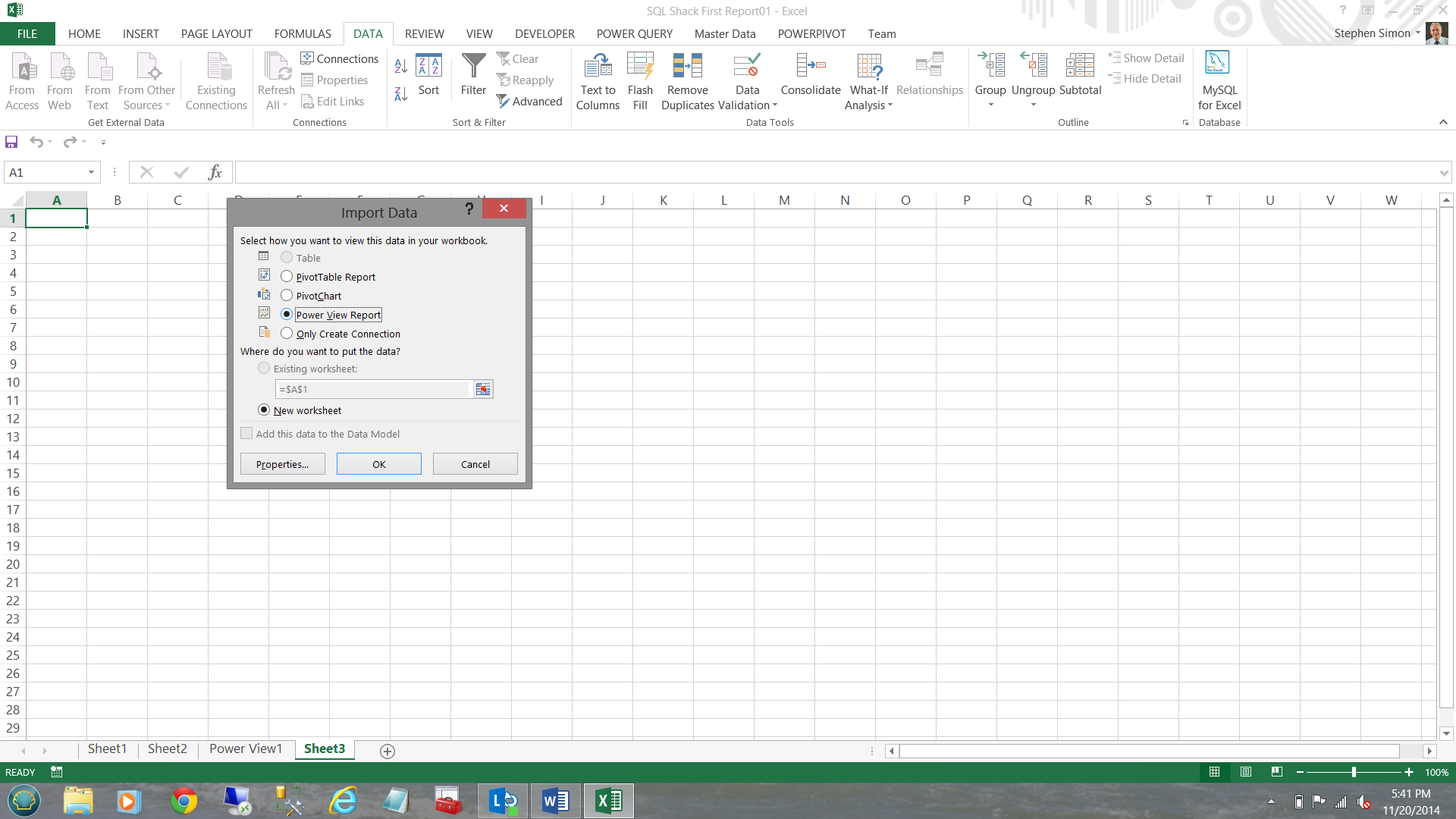Open the Power View1 sheet tab
The width and height of the screenshot is (1456, 819).
[x=246, y=749]
